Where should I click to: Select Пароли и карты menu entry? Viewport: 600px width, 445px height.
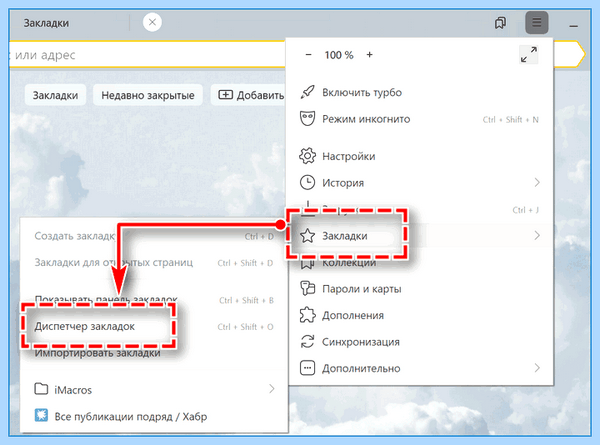pyautogui.click(x=419, y=289)
